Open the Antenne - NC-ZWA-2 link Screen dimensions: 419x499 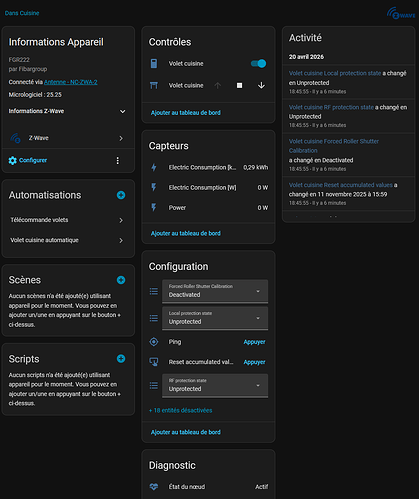(x=71, y=82)
